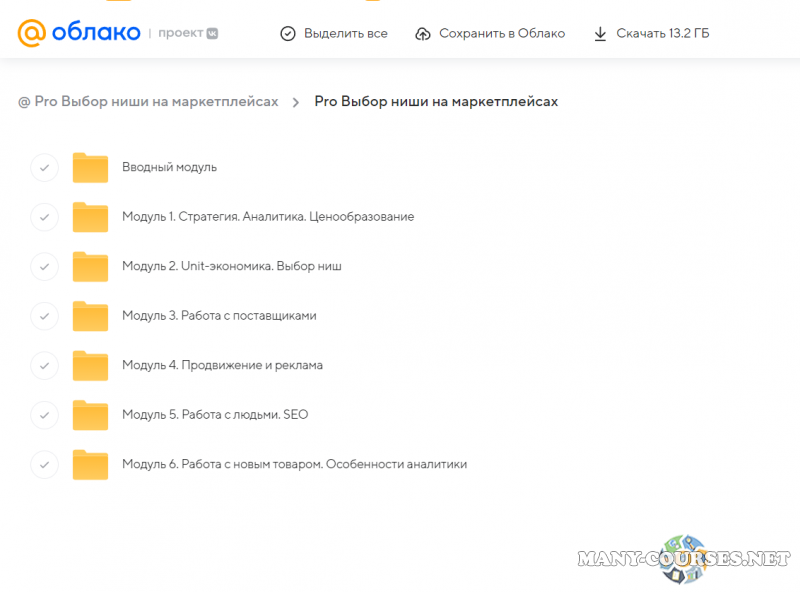Click the current folder breadcrumb title

tap(436, 102)
